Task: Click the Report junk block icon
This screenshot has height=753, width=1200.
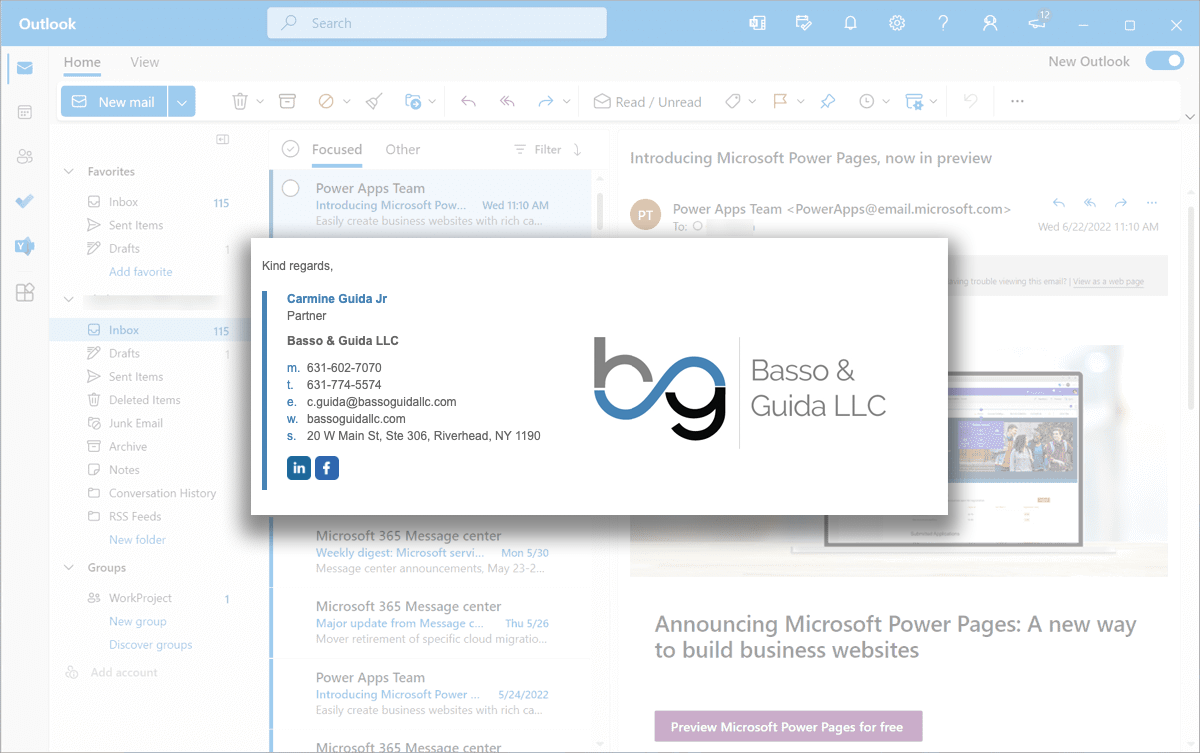Action: 326,101
